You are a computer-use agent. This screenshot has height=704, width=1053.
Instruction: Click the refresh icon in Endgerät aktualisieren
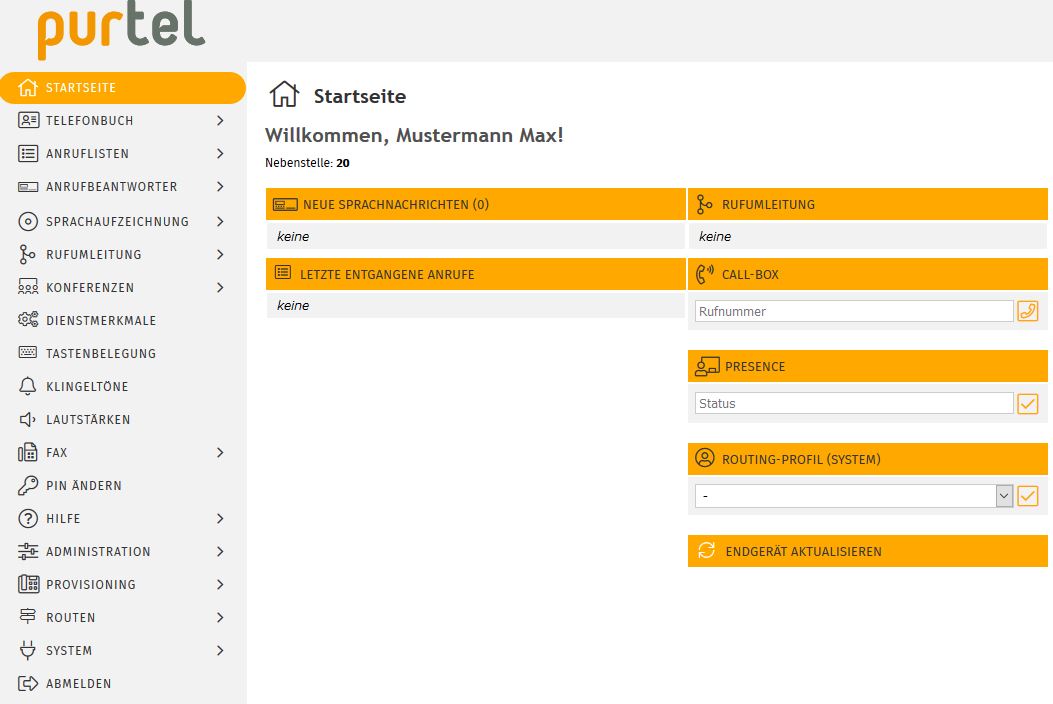pos(707,551)
